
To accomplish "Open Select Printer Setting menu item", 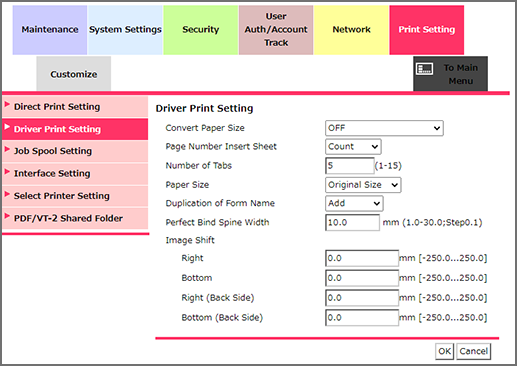I will point(75,196).
